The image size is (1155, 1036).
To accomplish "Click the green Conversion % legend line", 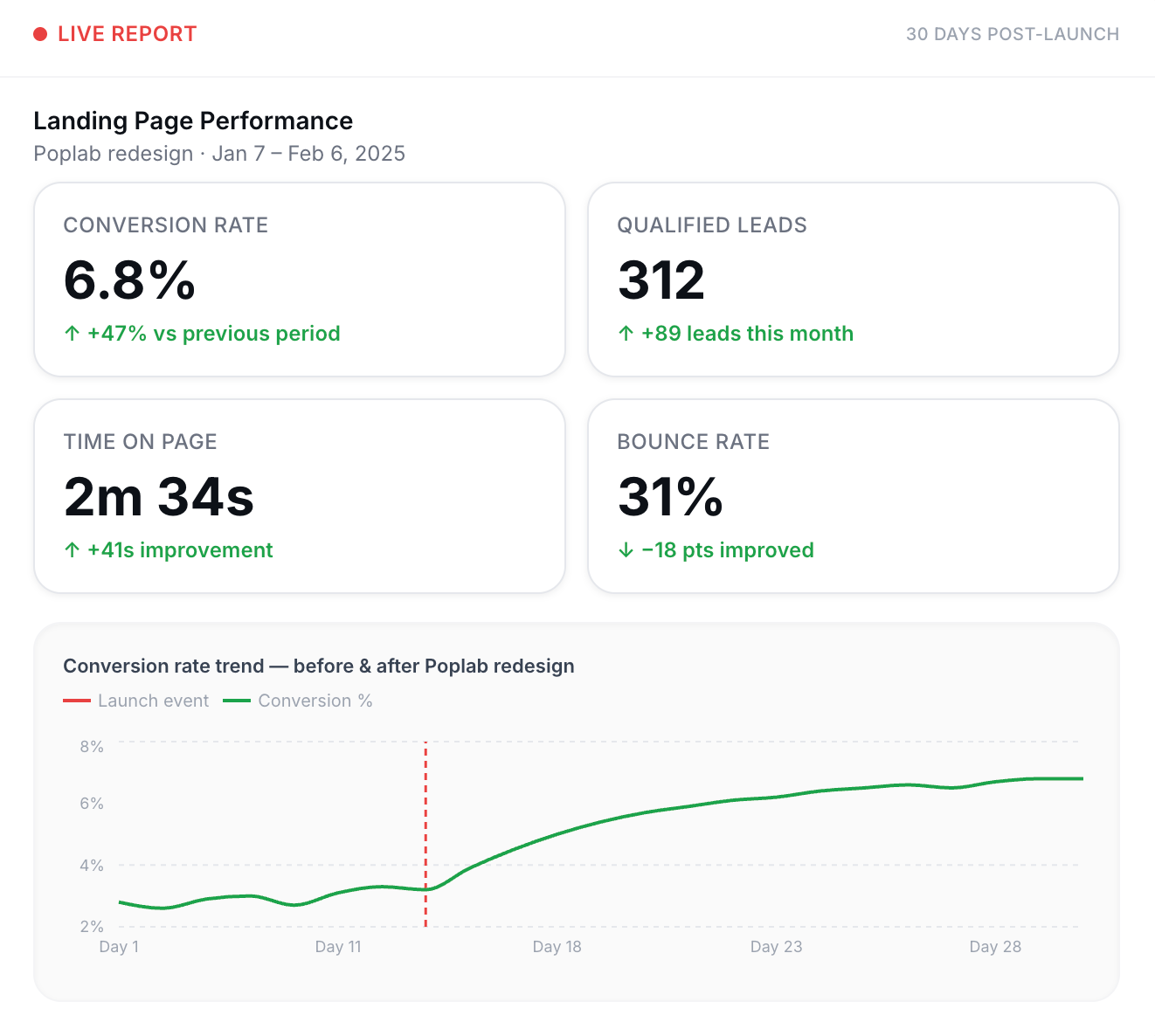I will (x=237, y=701).
